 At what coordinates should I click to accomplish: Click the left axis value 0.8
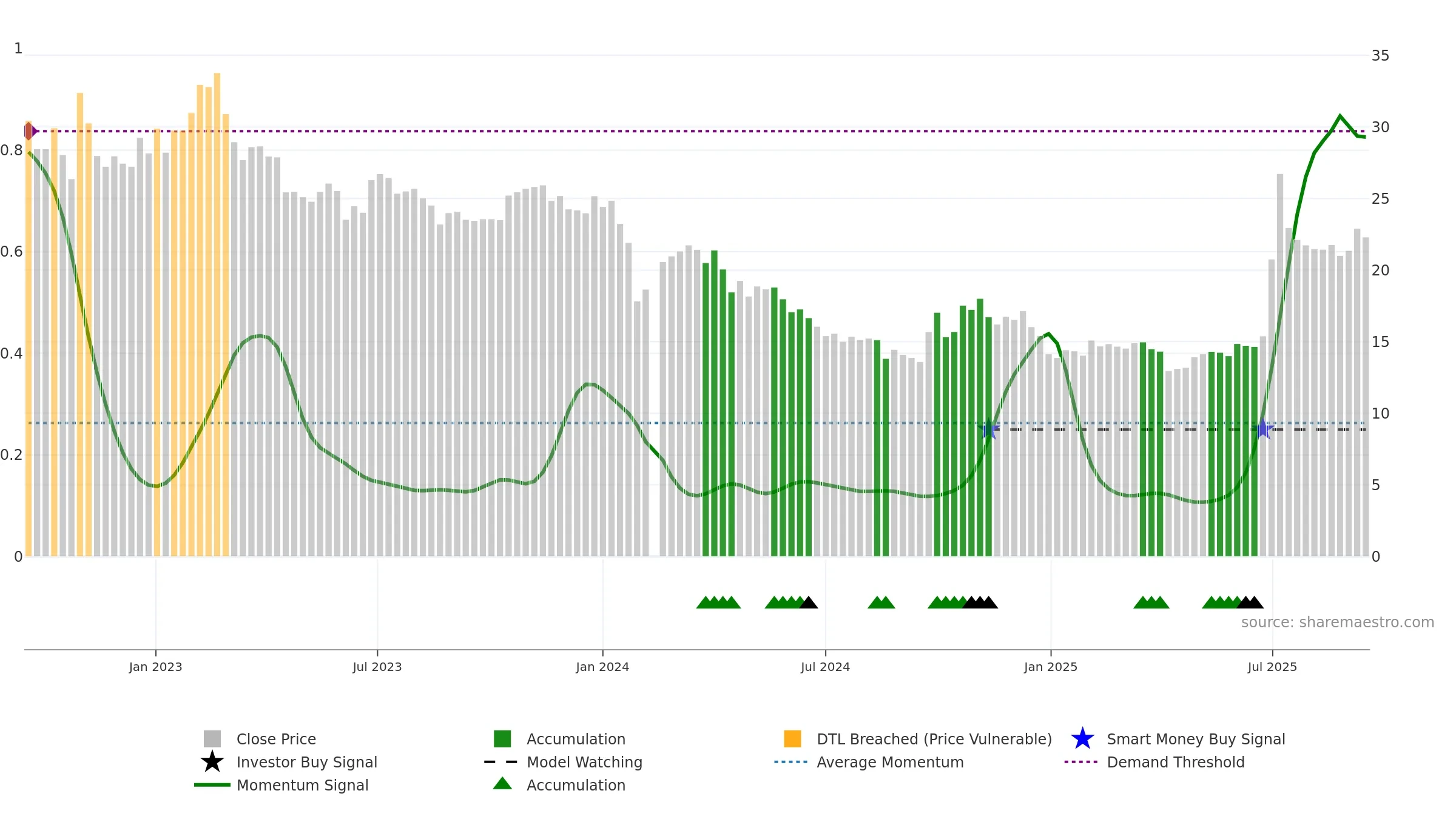(12, 150)
